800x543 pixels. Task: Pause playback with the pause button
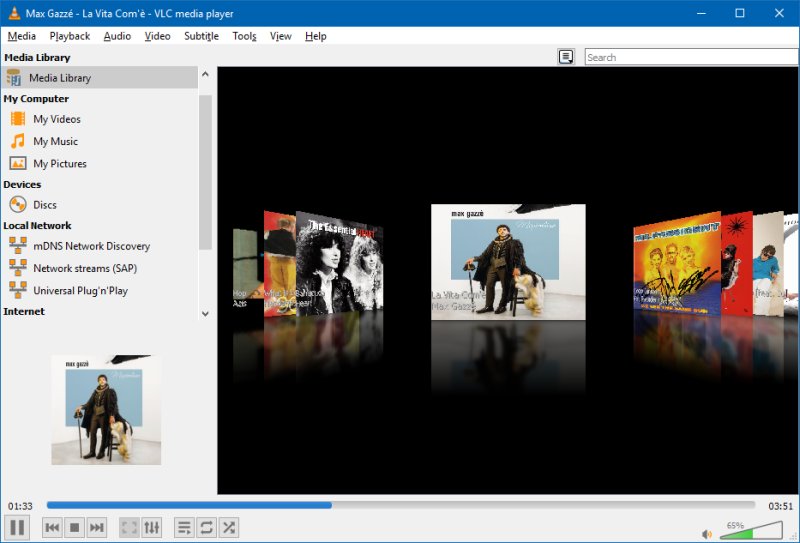[x=17, y=527]
